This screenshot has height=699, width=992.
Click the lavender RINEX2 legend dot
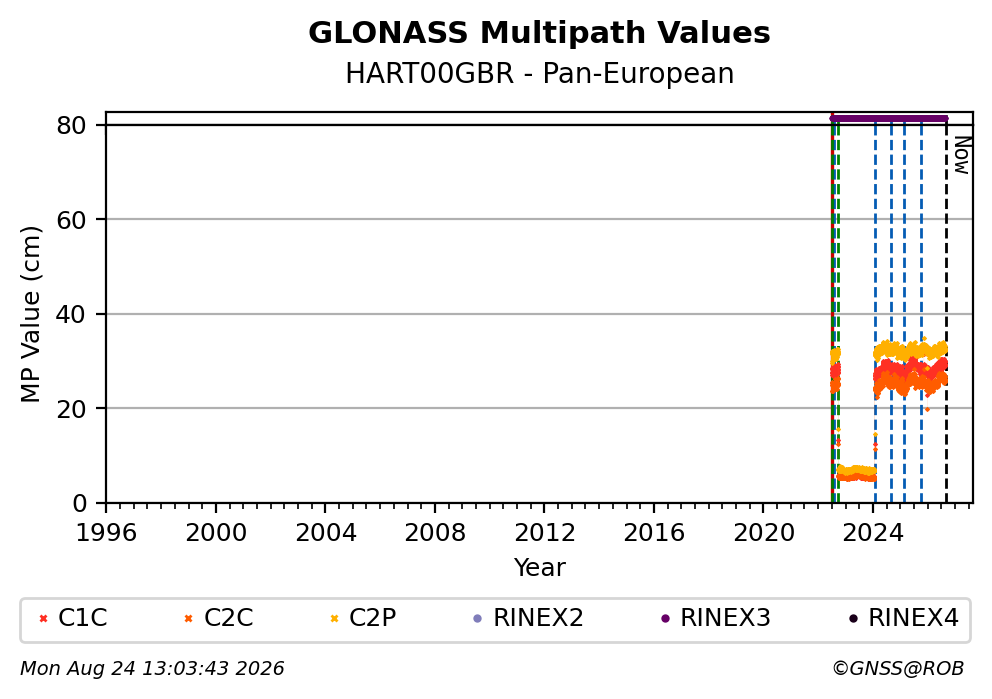click(478, 619)
